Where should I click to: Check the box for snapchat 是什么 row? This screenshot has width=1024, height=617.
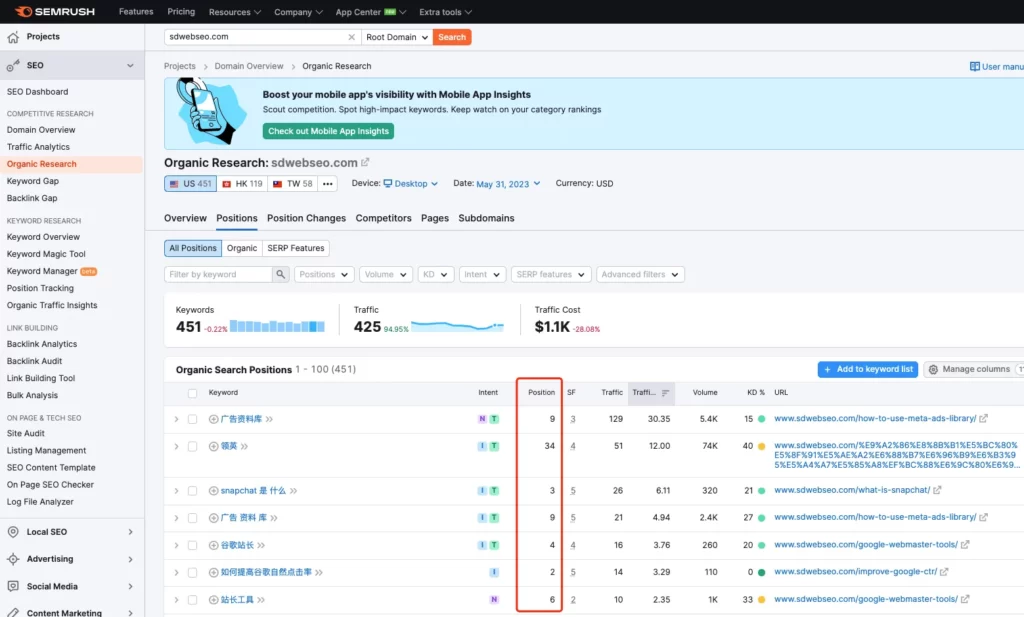192,491
